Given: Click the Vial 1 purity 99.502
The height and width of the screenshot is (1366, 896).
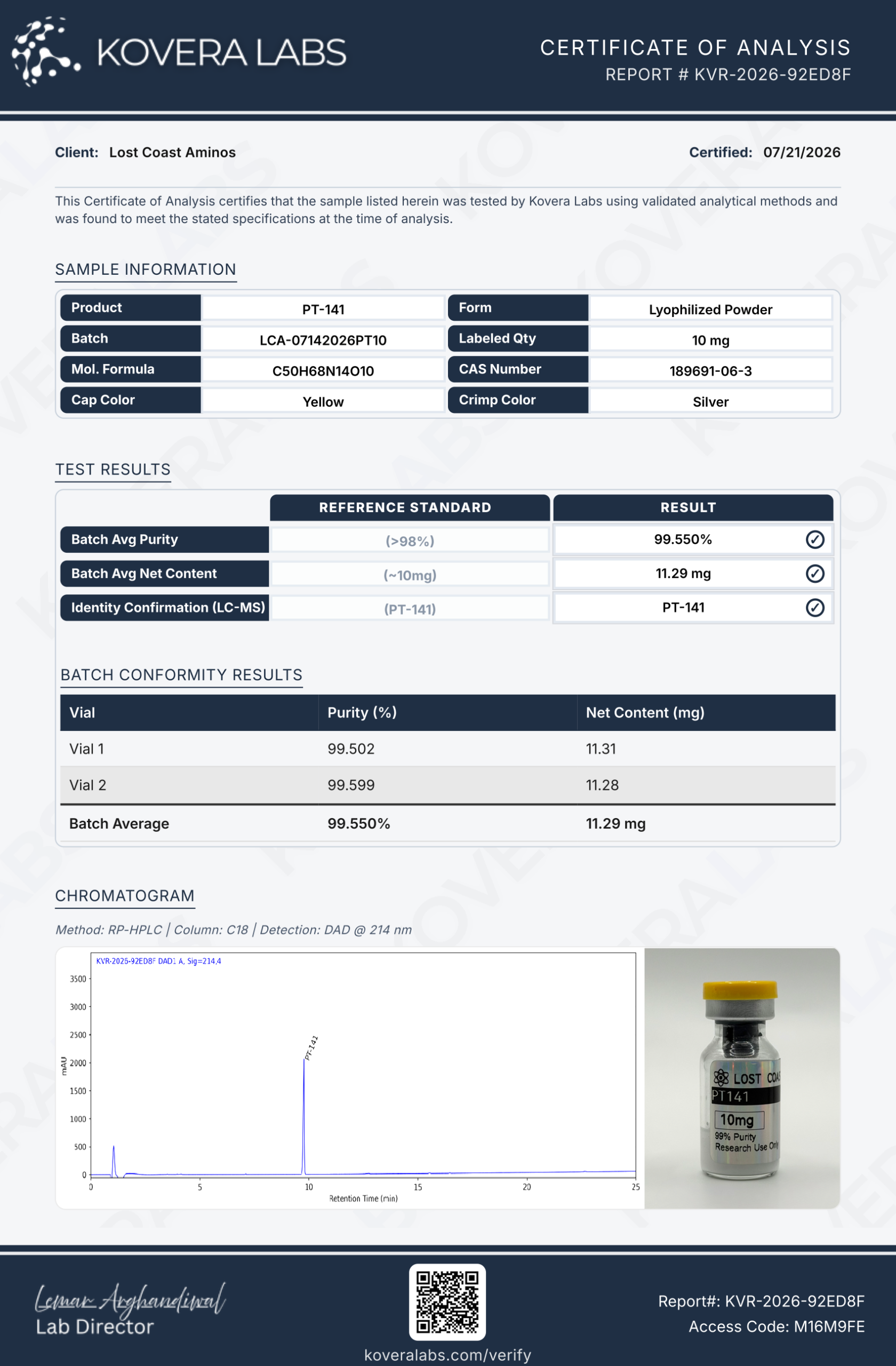Looking at the screenshot, I should (x=350, y=749).
